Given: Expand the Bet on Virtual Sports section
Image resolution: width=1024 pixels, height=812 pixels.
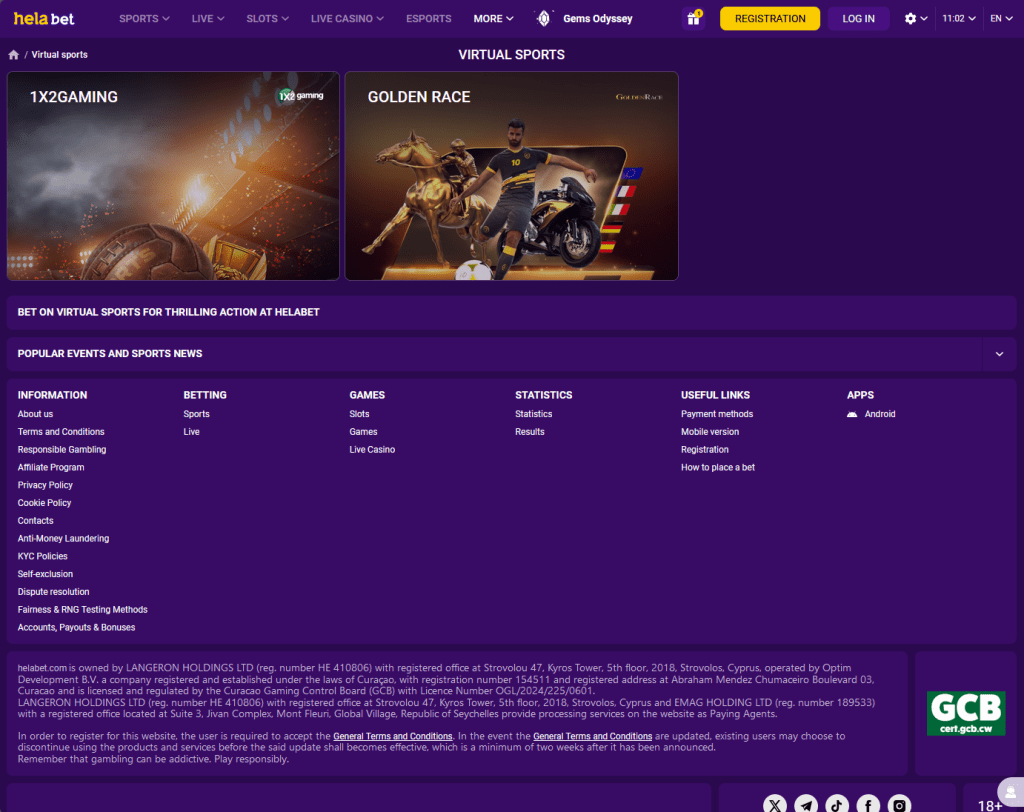Looking at the screenshot, I should click(x=511, y=312).
